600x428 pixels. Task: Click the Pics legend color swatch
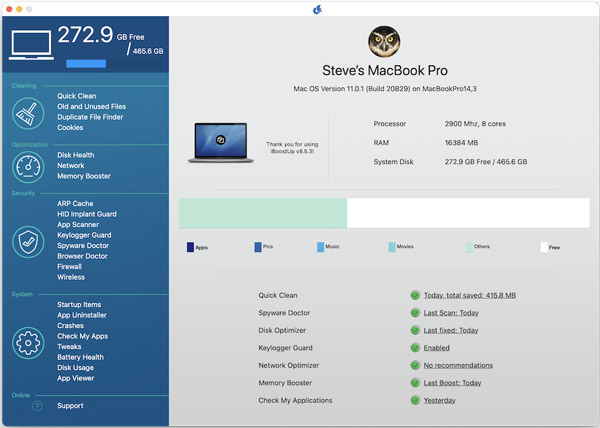tap(258, 247)
